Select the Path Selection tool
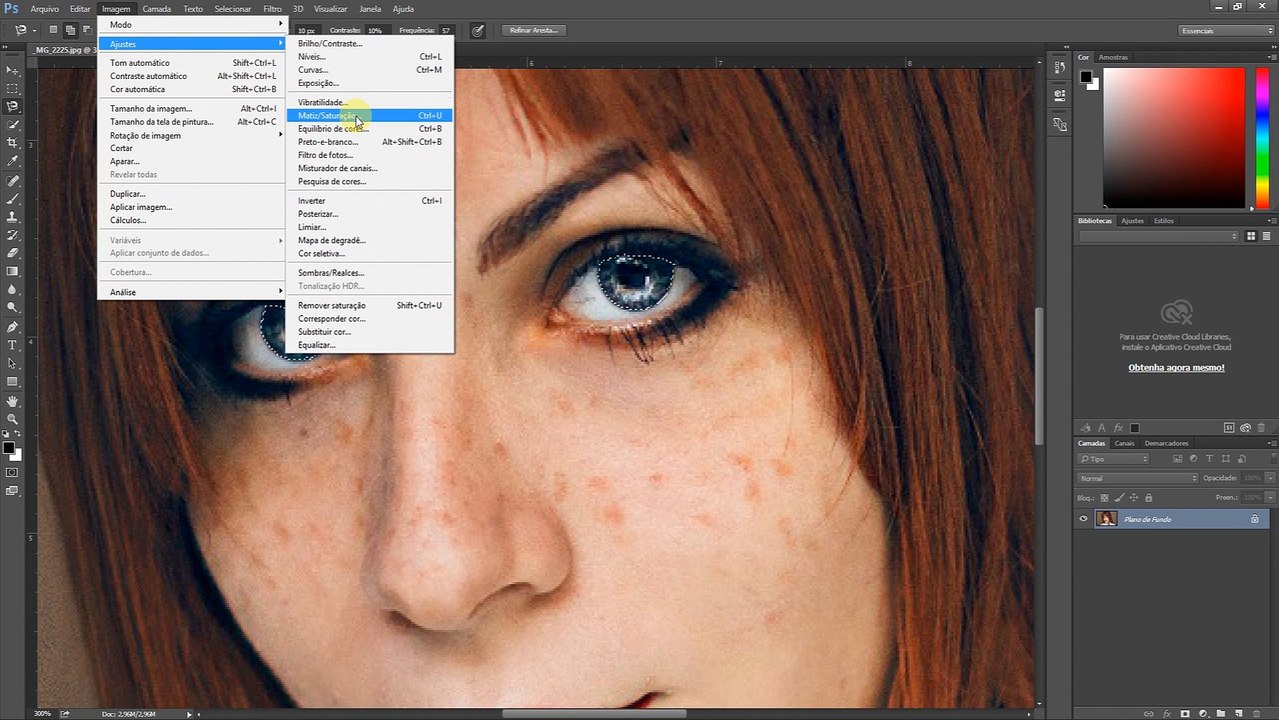Screen dimensions: 1279x720 coord(13,363)
